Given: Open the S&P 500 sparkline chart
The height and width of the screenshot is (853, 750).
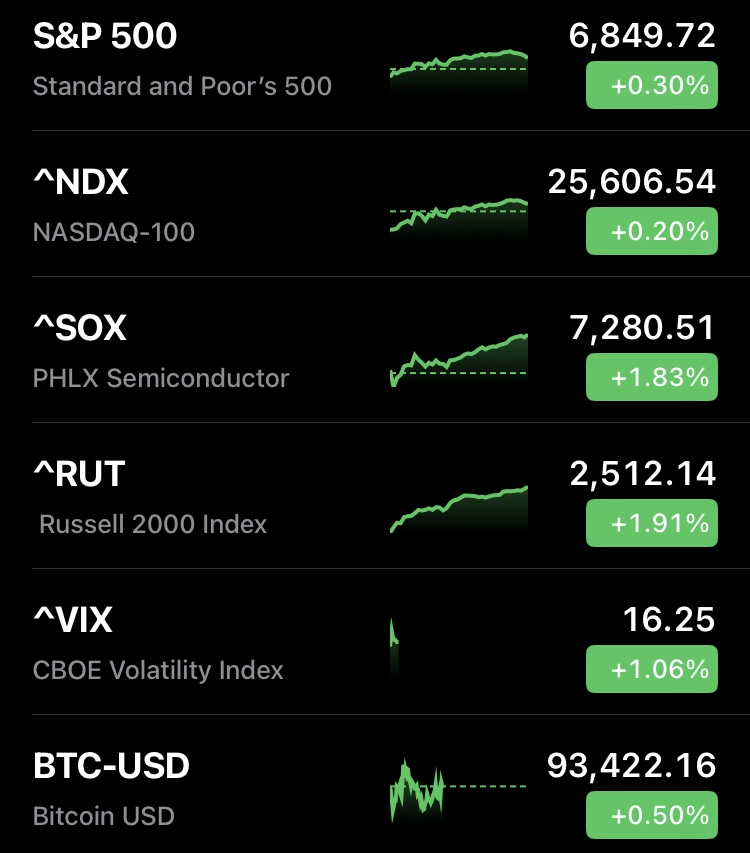Looking at the screenshot, I should pos(458,70).
